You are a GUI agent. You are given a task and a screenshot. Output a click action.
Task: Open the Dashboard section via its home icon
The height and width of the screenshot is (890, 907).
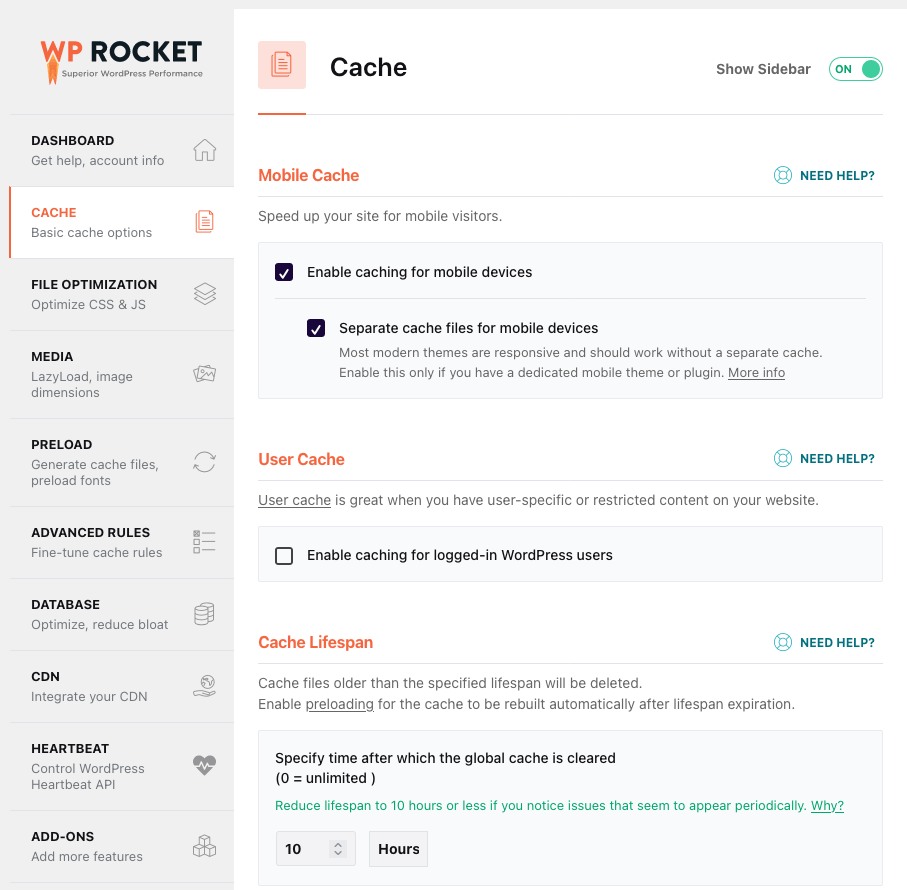(204, 149)
